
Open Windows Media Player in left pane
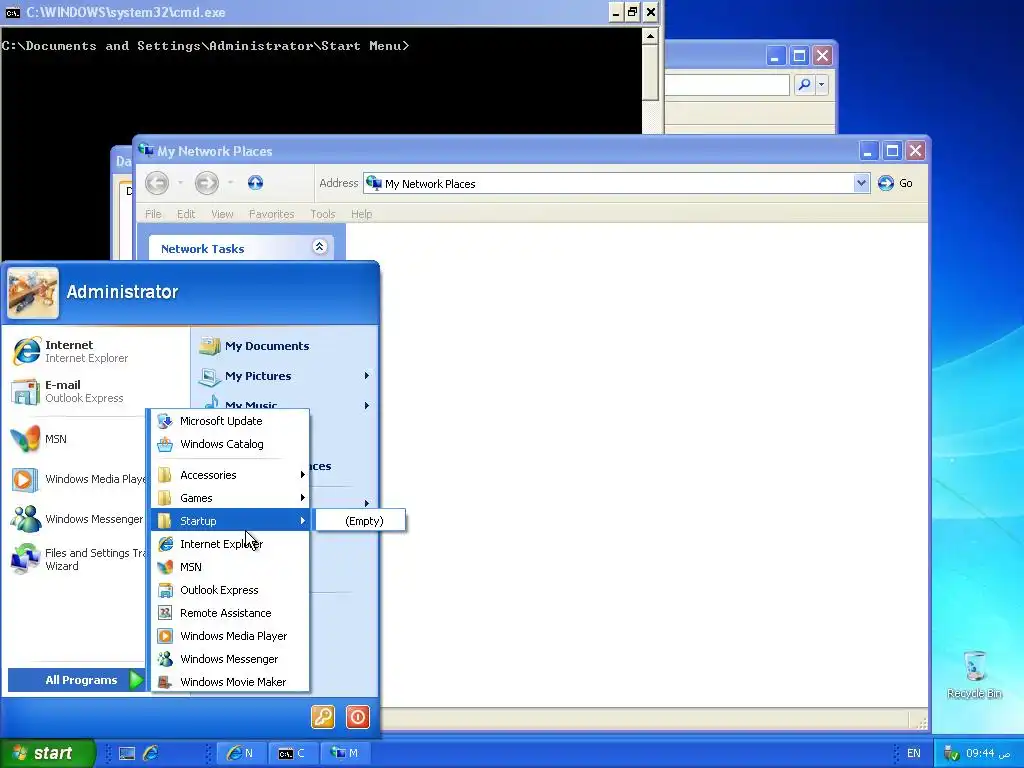click(x=77, y=479)
